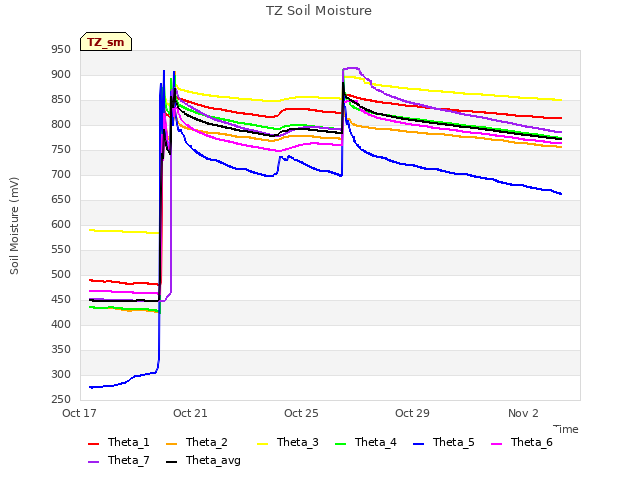Click the yellow Theta_3 legend swatch
The image size is (640, 480).
point(262,444)
